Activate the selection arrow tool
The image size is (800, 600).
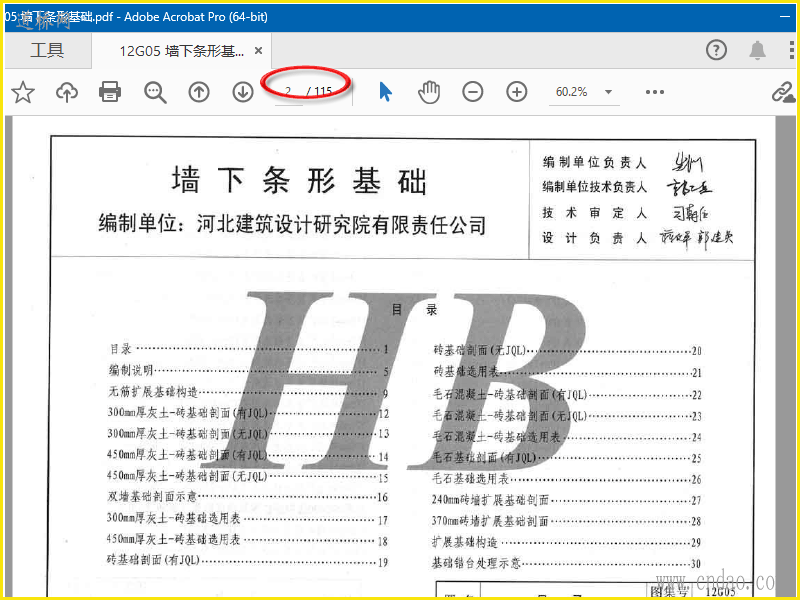[x=386, y=92]
